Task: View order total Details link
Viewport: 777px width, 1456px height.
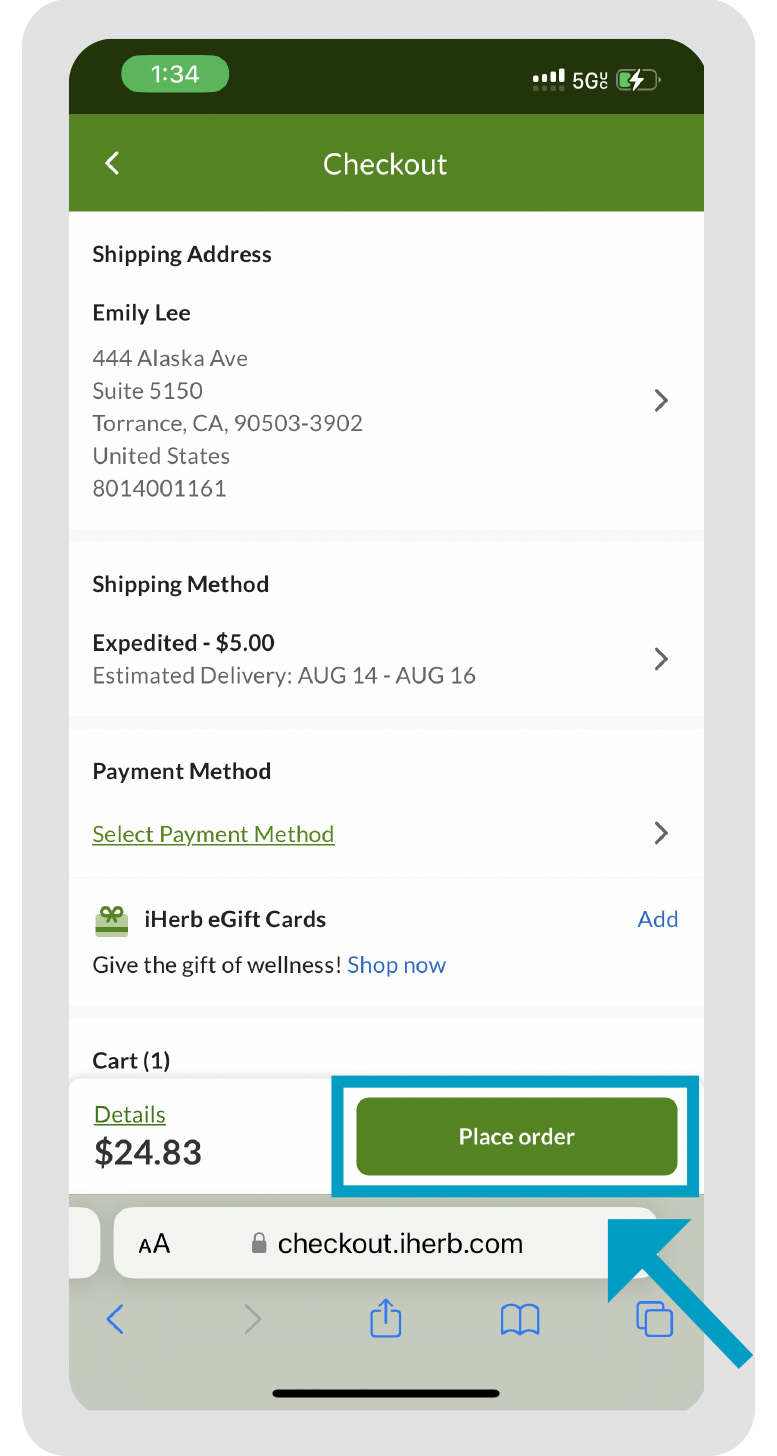Action: pos(130,1114)
